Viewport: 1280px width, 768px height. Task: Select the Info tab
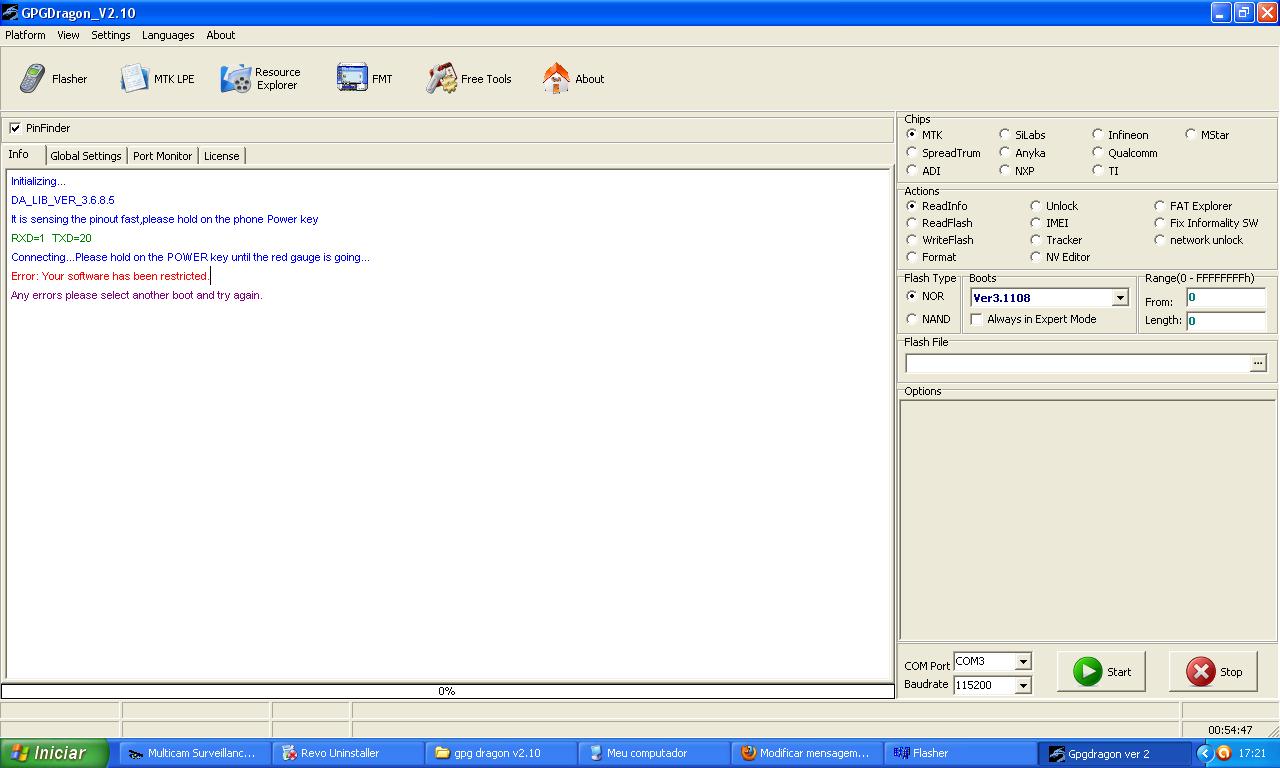click(20, 155)
